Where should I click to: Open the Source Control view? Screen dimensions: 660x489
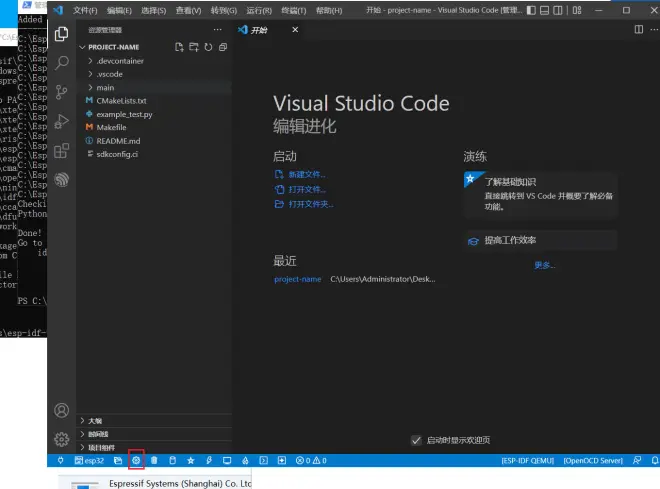click(61, 92)
